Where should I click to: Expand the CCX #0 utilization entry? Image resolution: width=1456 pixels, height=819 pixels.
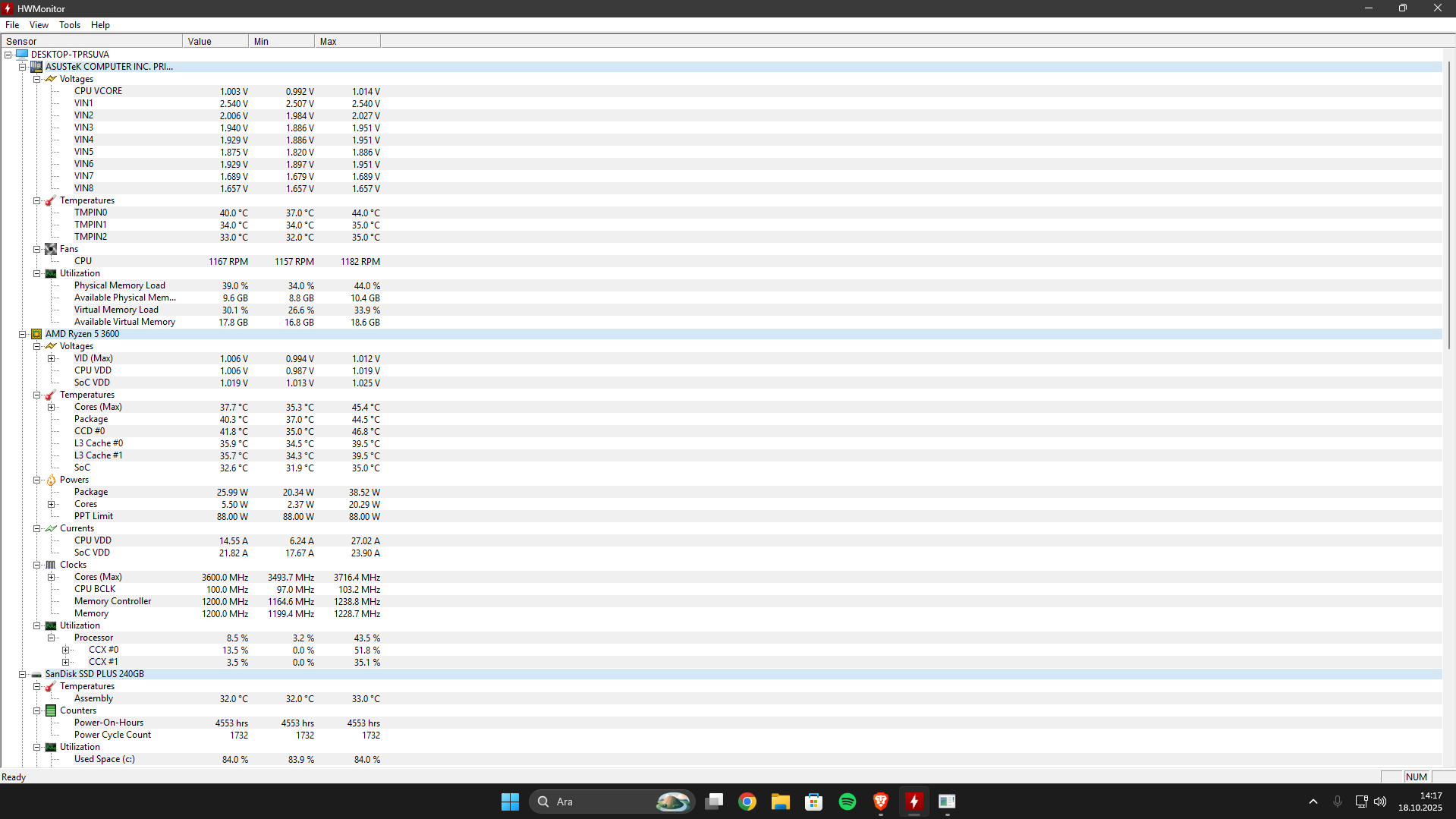coord(66,650)
